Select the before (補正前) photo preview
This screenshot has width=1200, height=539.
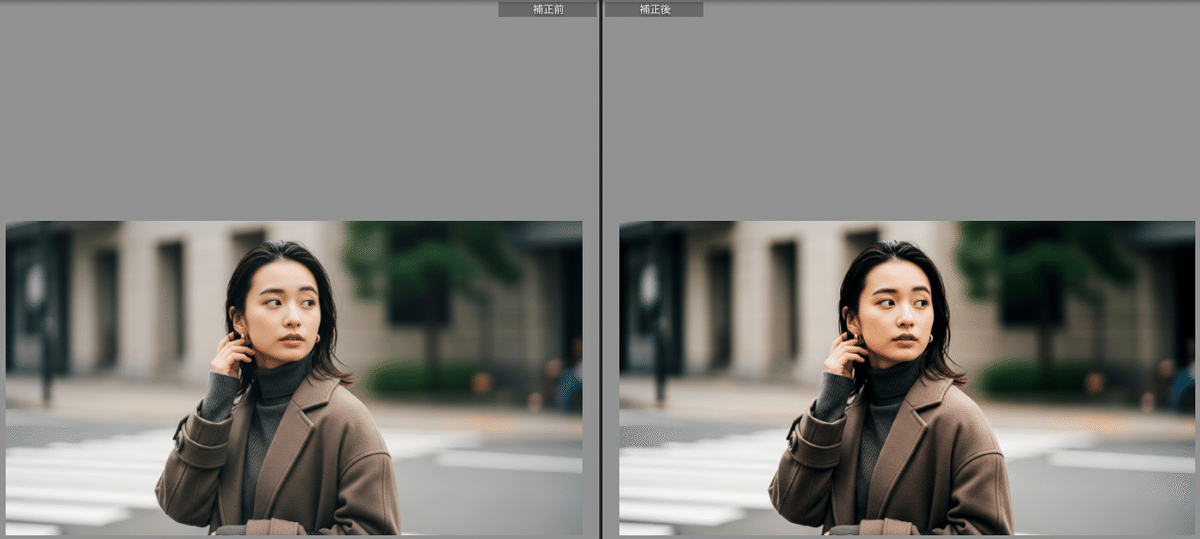point(293,377)
